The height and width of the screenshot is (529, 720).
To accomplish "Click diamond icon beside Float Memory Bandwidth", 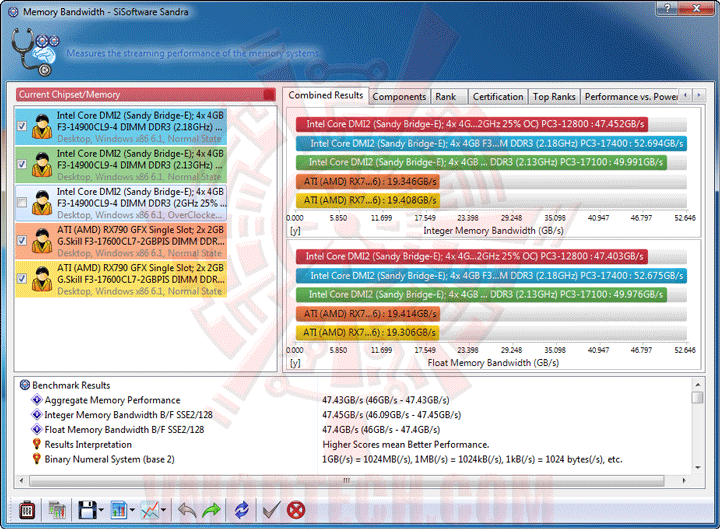I will click(37, 429).
